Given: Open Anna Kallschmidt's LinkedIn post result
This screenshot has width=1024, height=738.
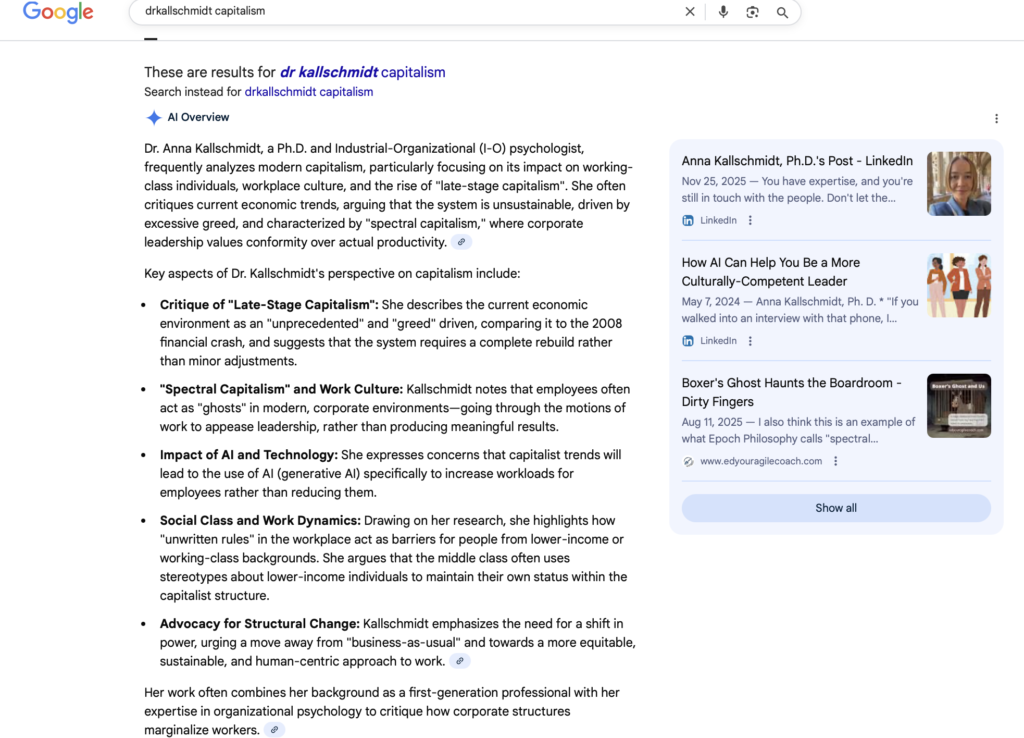Looking at the screenshot, I should pyautogui.click(x=797, y=161).
